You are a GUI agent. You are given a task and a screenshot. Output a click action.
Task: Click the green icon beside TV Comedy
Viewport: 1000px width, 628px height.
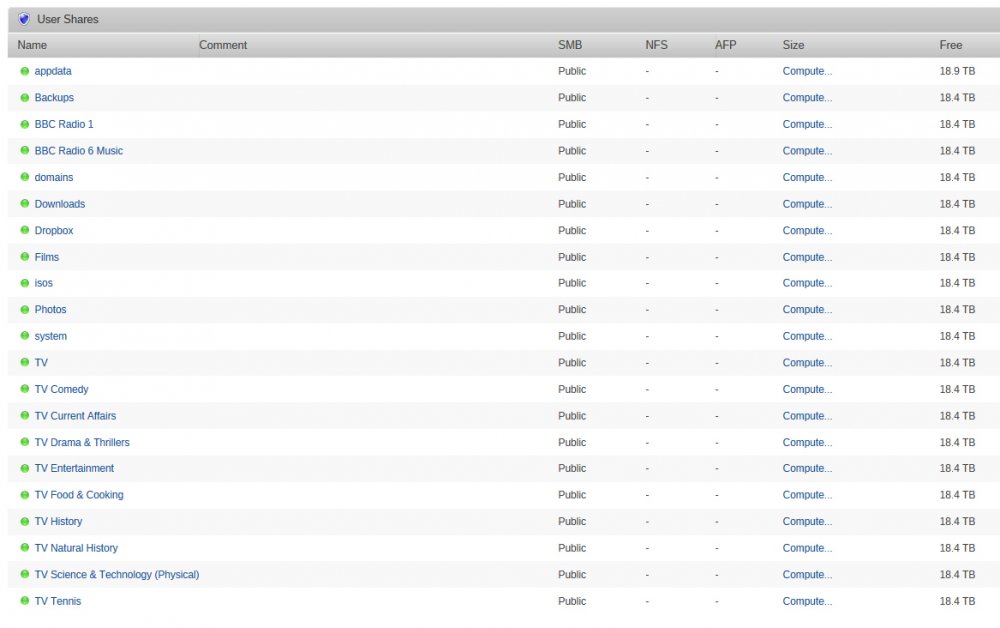[x=25, y=388]
